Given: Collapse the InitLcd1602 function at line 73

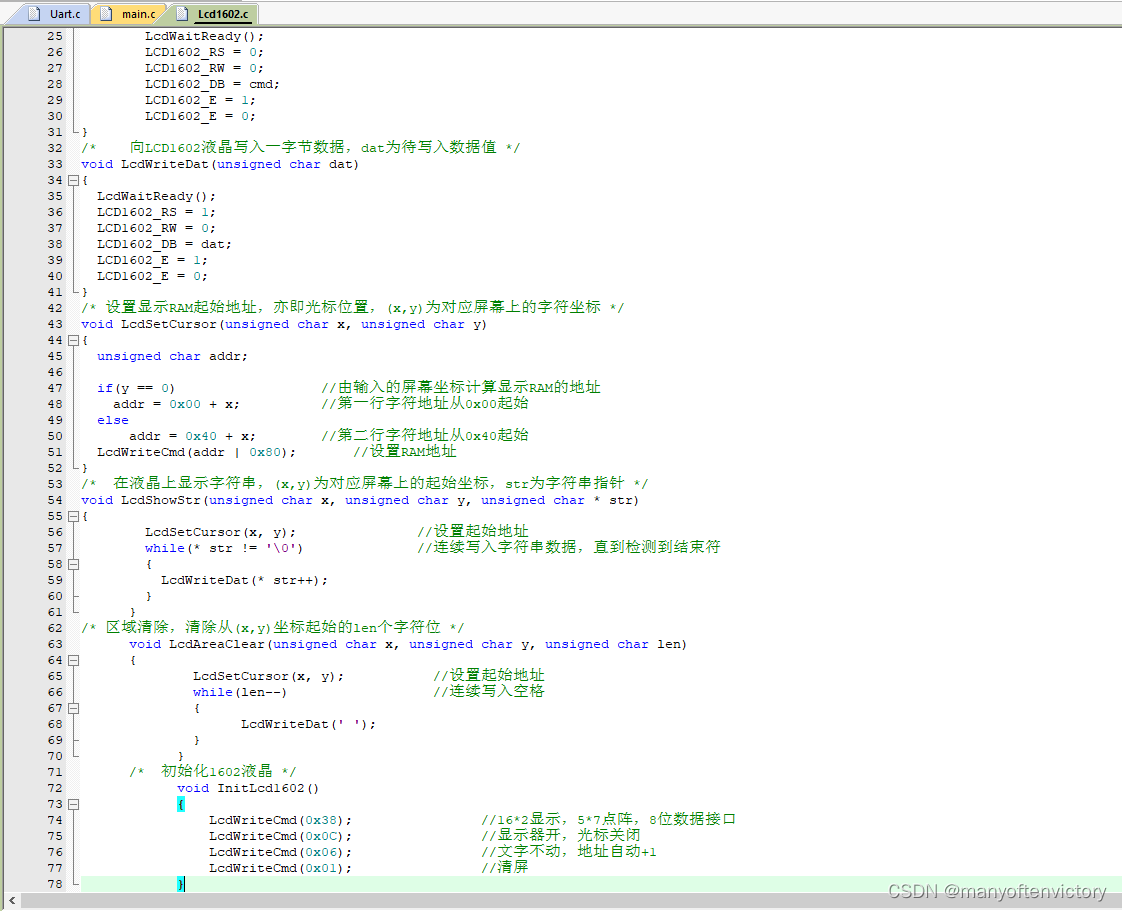Looking at the screenshot, I should (73, 804).
